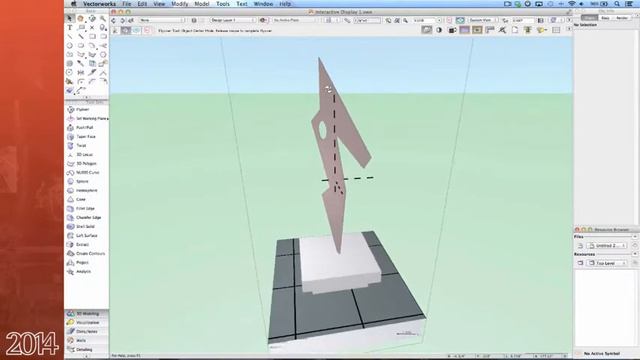Screen dimensions: 640x360
Task: Open the Untitled 2 files dropdown in Resource Browser
Action: click(607, 245)
